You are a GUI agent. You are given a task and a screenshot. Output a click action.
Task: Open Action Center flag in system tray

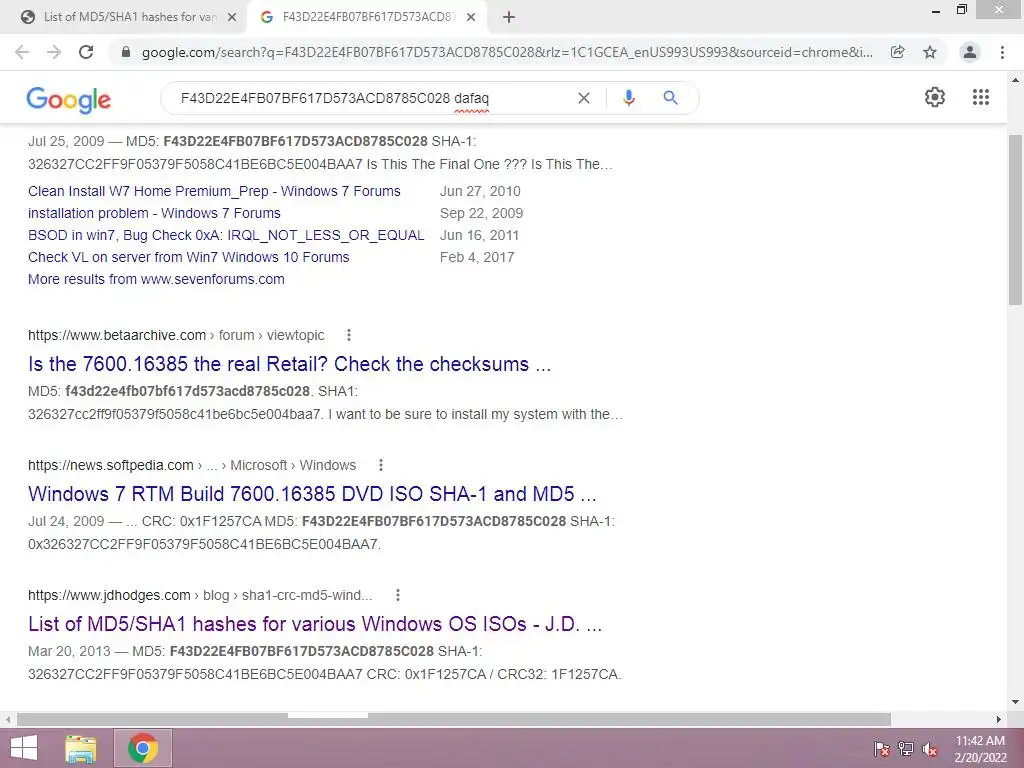pos(882,749)
